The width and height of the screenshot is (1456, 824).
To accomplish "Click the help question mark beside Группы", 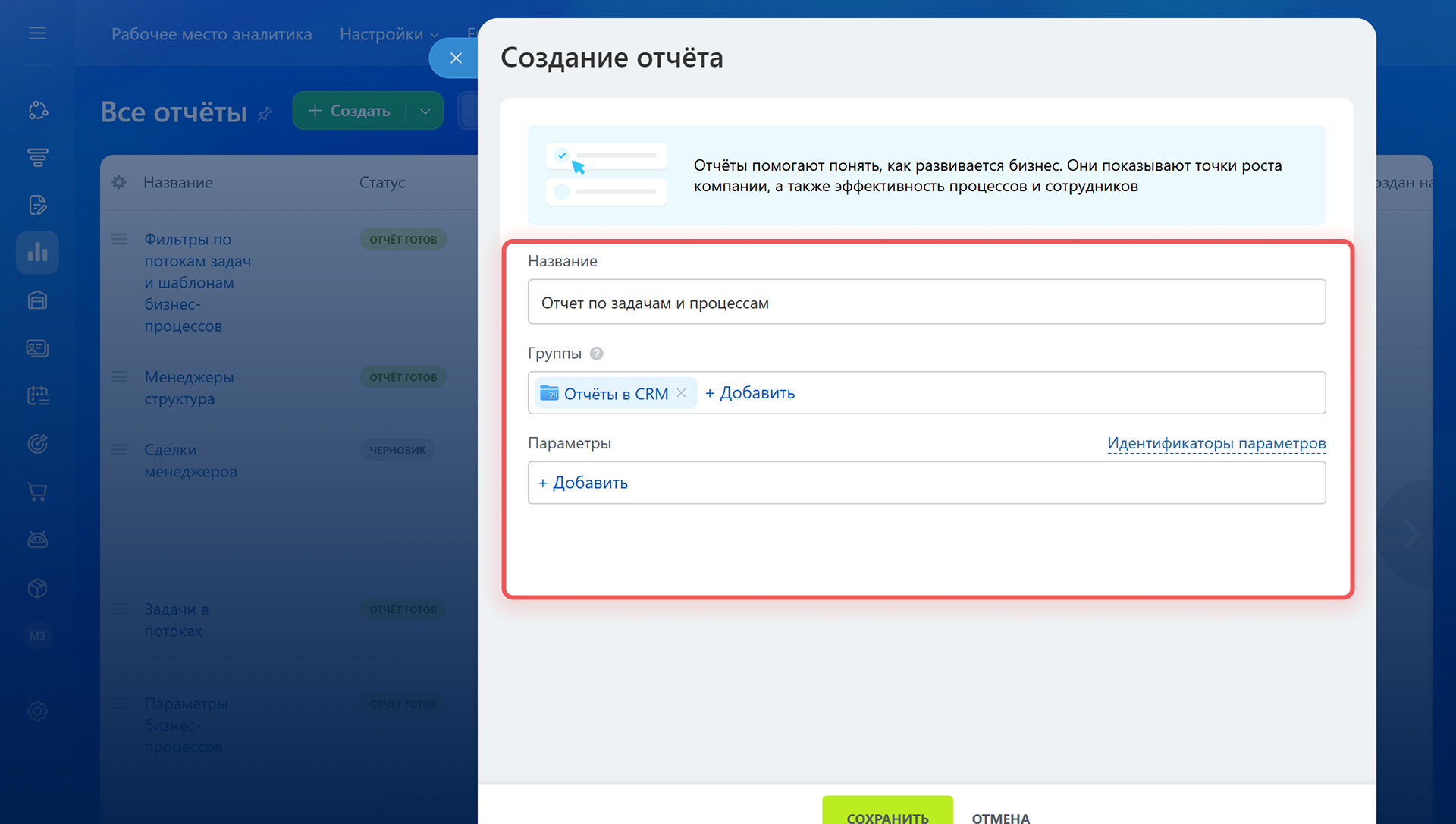I will point(597,354).
